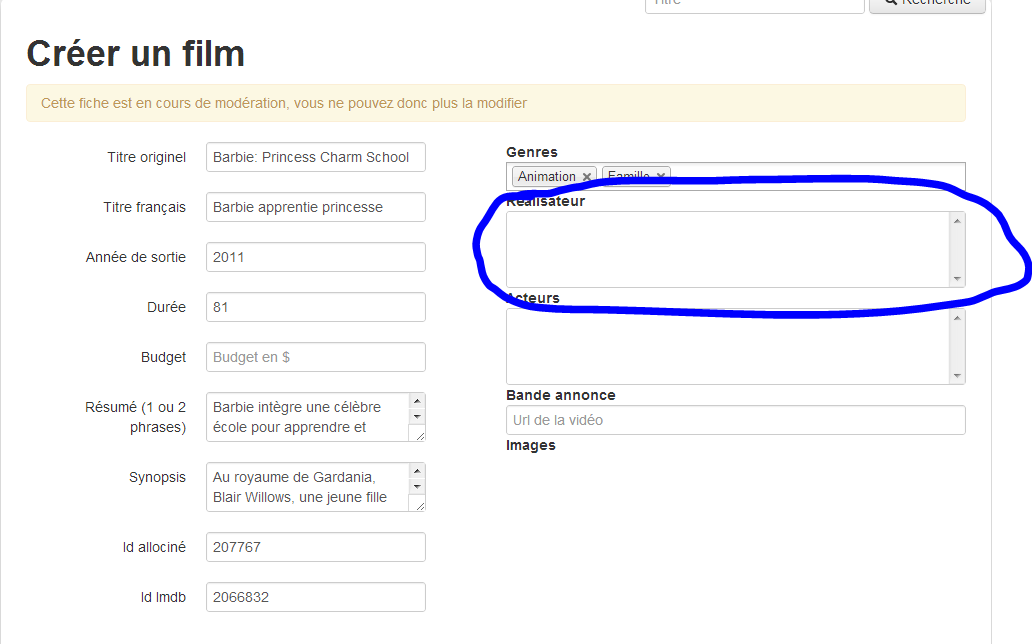
Task: Click the Bande annonce label
Action: click(561, 395)
